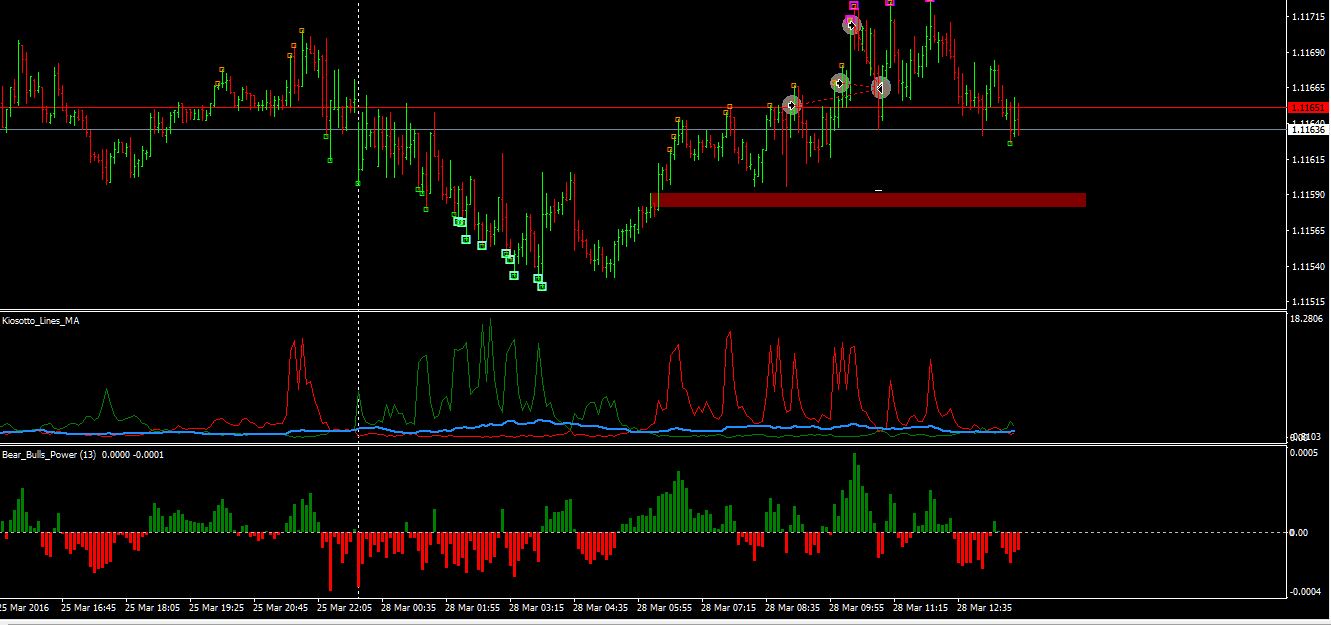
Task: Click the Kiosotto_Lines_MA indicator label
Action: click(41, 321)
